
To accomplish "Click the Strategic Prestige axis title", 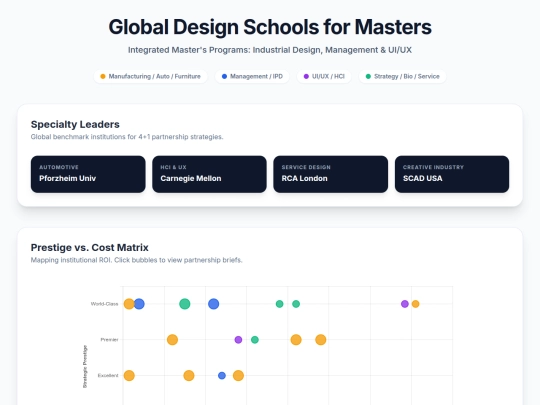I will (x=85, y=366).
